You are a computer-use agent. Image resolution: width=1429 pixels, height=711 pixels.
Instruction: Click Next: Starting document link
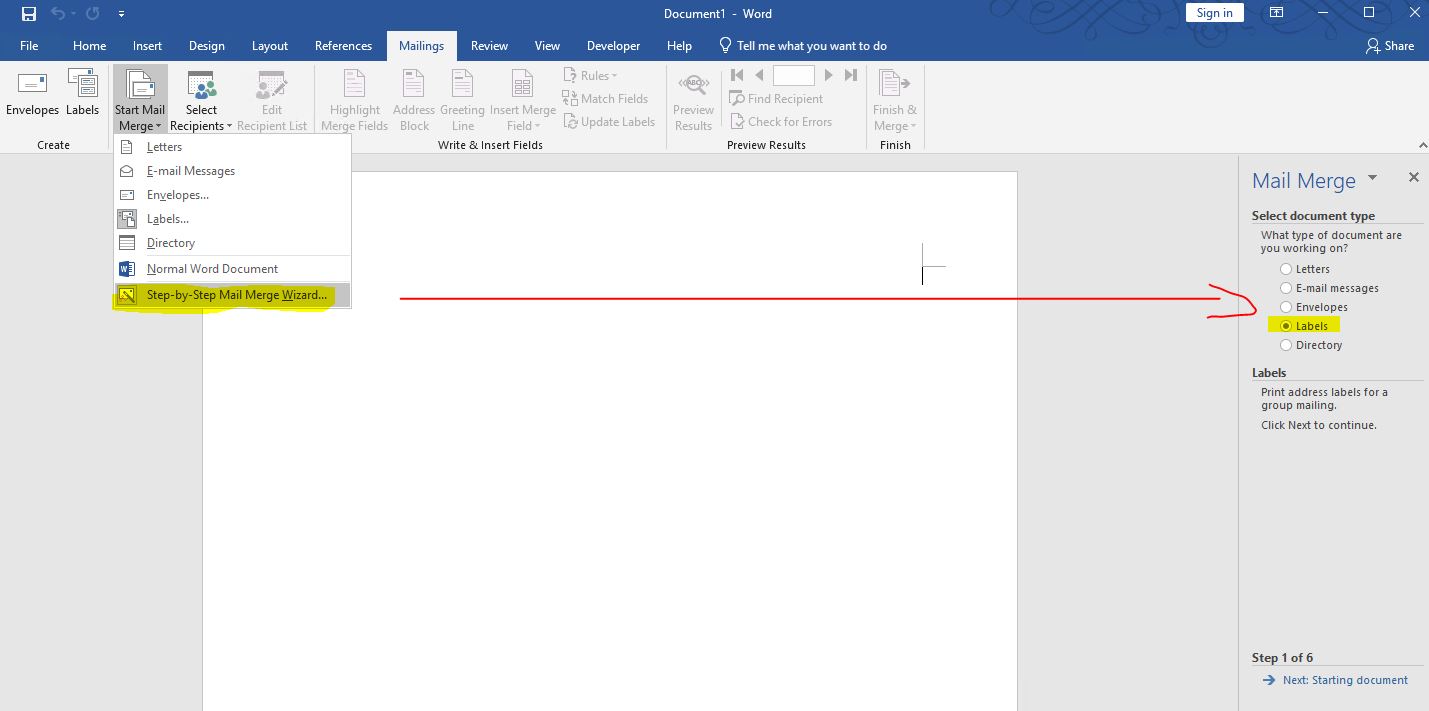1345,680
